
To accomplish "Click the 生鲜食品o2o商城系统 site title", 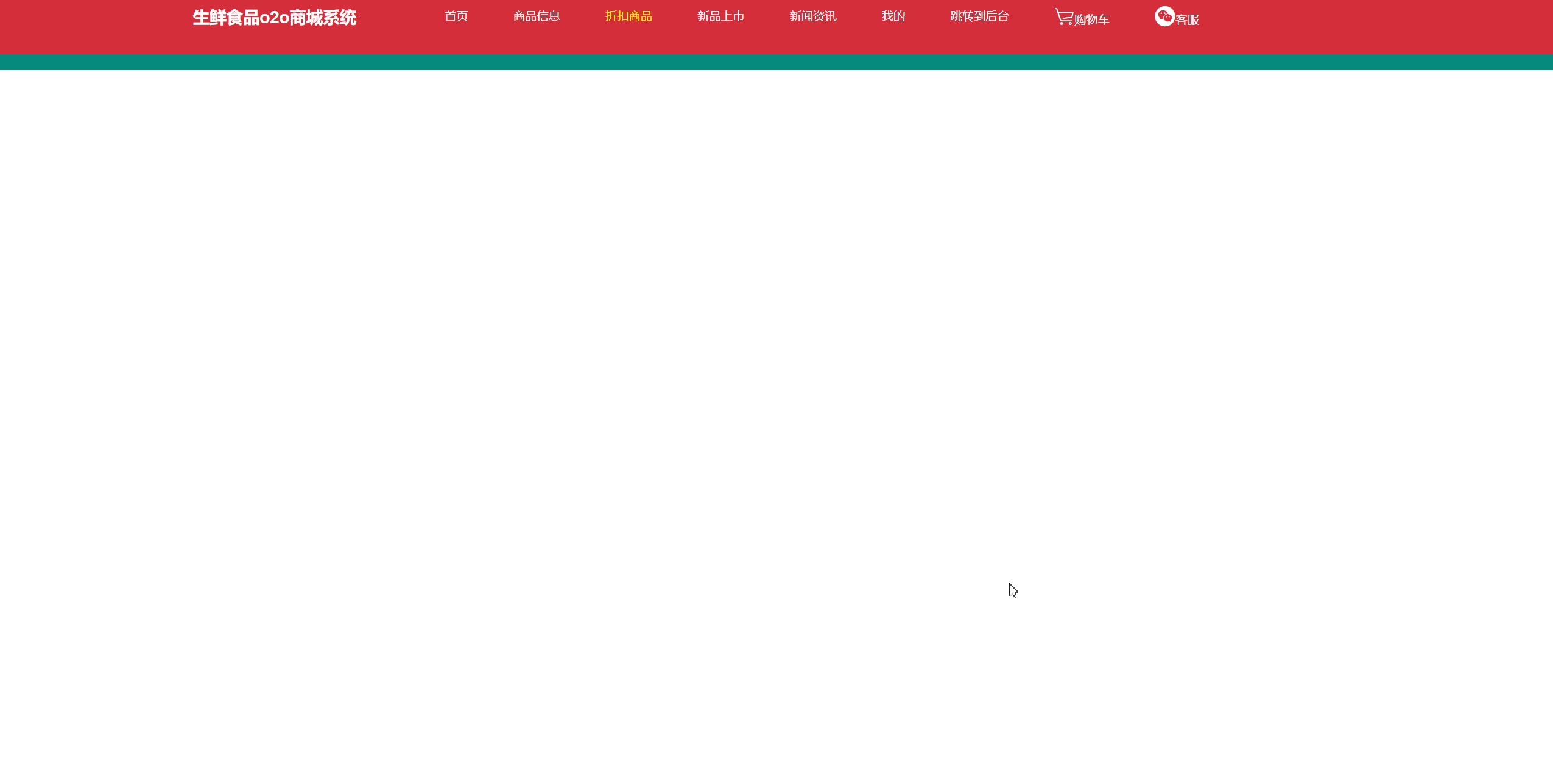I will tap(274, 18).
